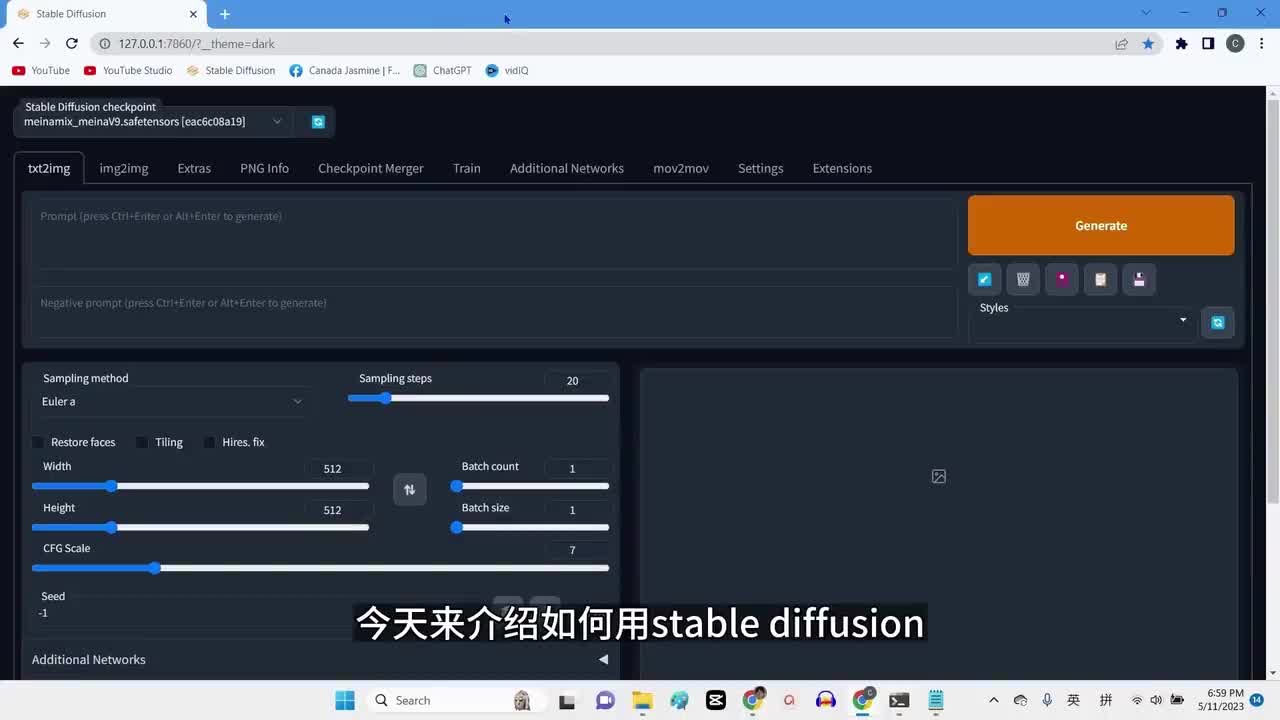The width and height of the screenshot is (1280, 720).
Task: Expand the Additional Networks section
Action: tap(603, 659)
